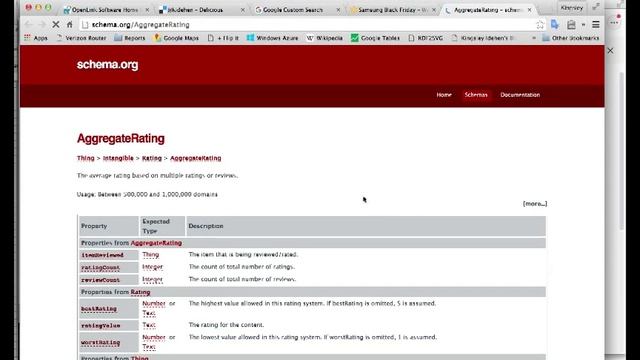The width and height of the screenshot is (640, 360).
Task: Open Wikipedia bookmark
Action: (324, 38)
